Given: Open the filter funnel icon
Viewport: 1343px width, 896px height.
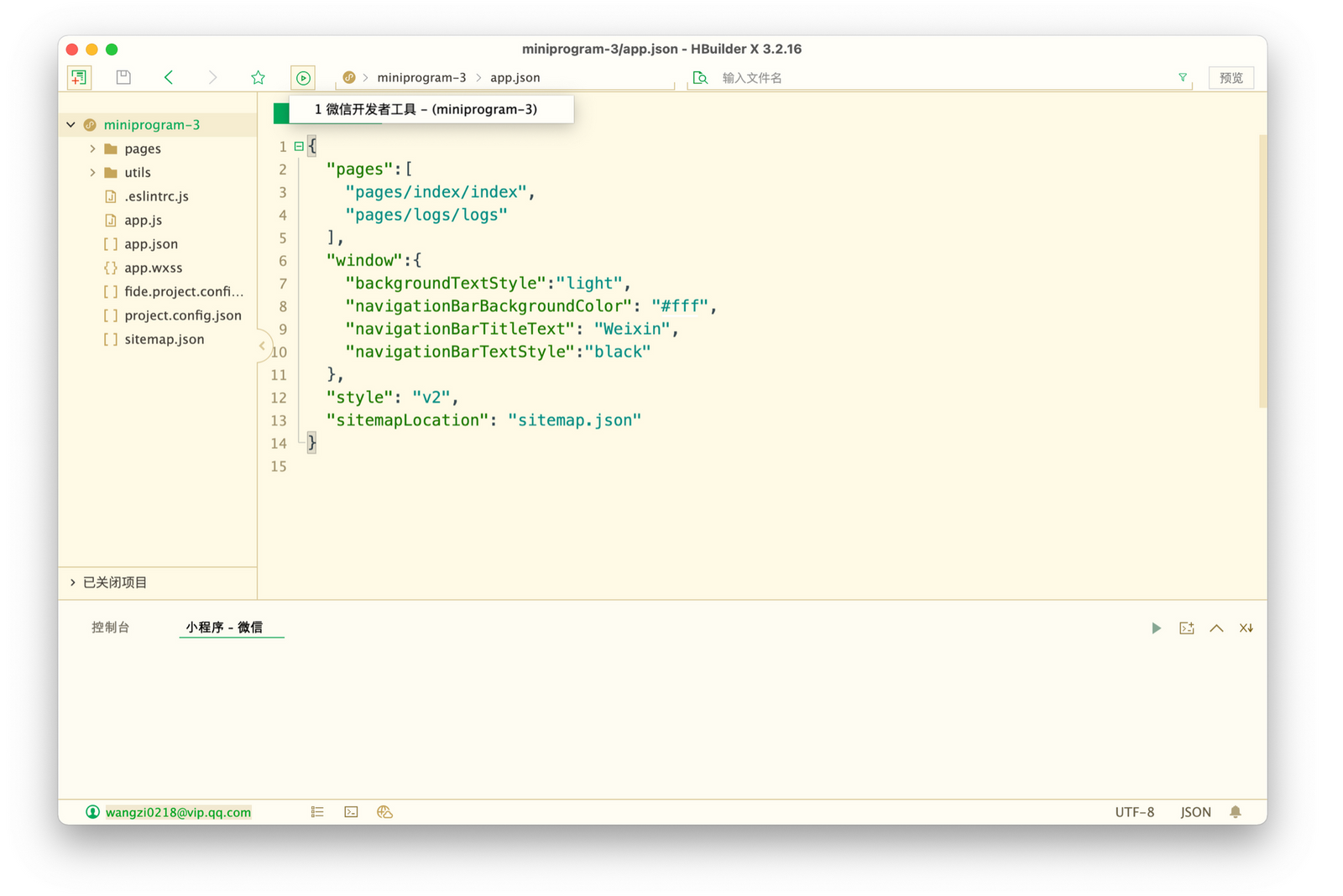Looking at the screenshot, I should pyautogui.click(x=1183, y=77).
